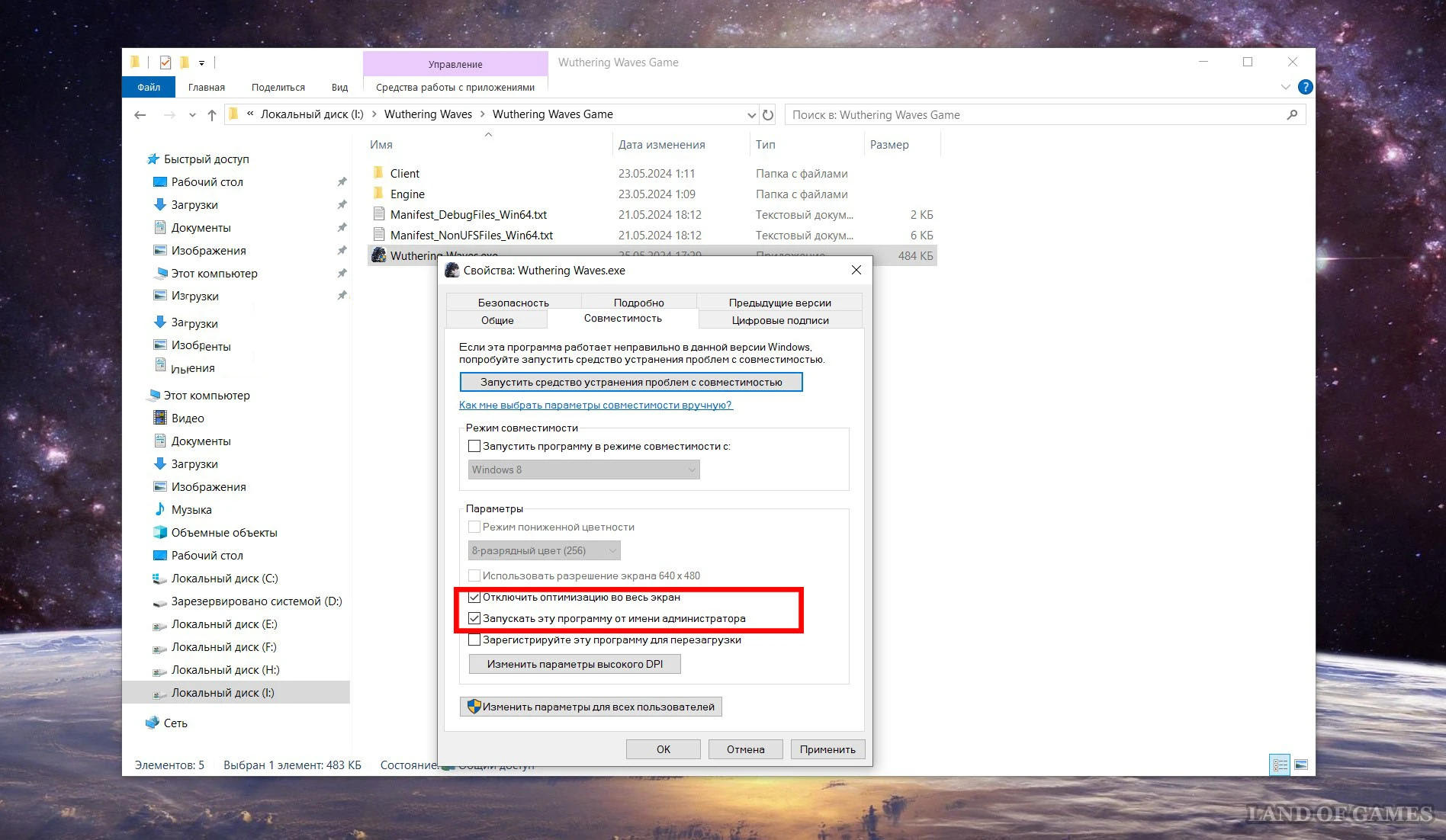Open Сеть in navigation pane

point(175,723)
